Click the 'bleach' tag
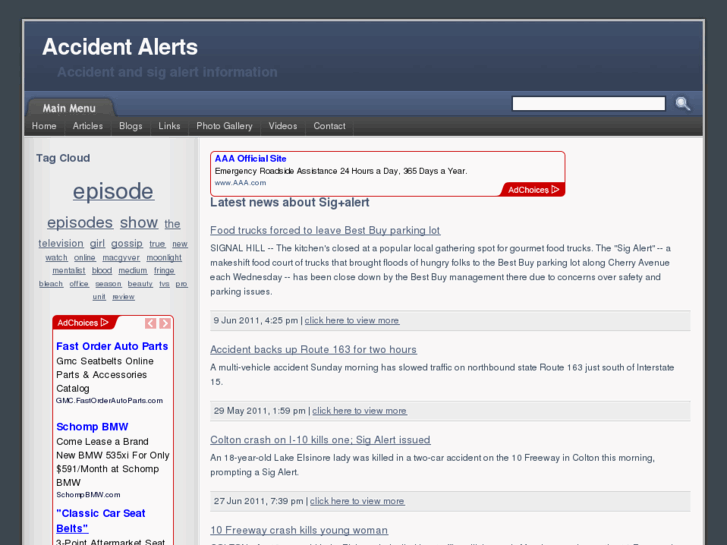 51,284
